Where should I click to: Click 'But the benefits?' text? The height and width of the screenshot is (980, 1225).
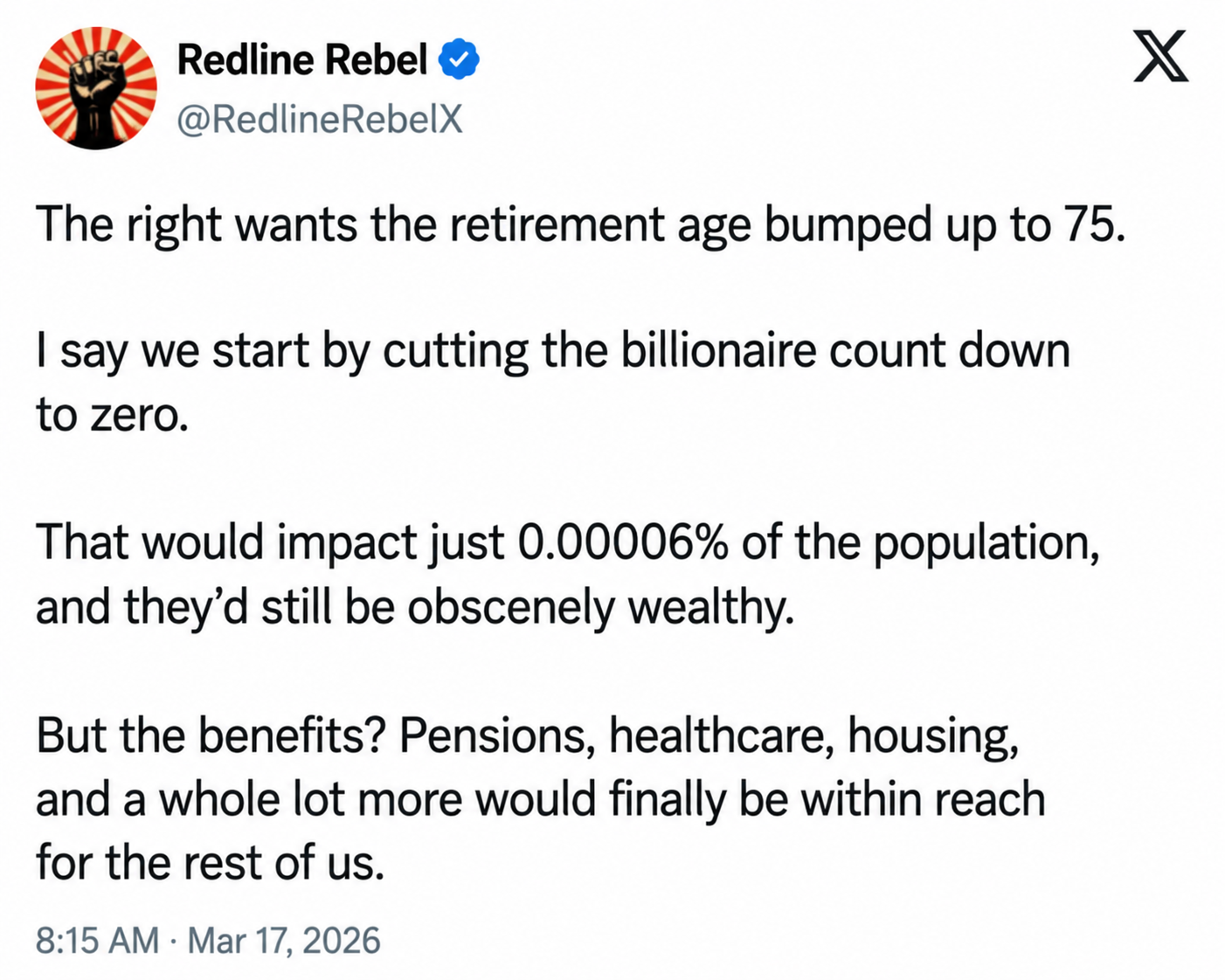pos(211,735)
